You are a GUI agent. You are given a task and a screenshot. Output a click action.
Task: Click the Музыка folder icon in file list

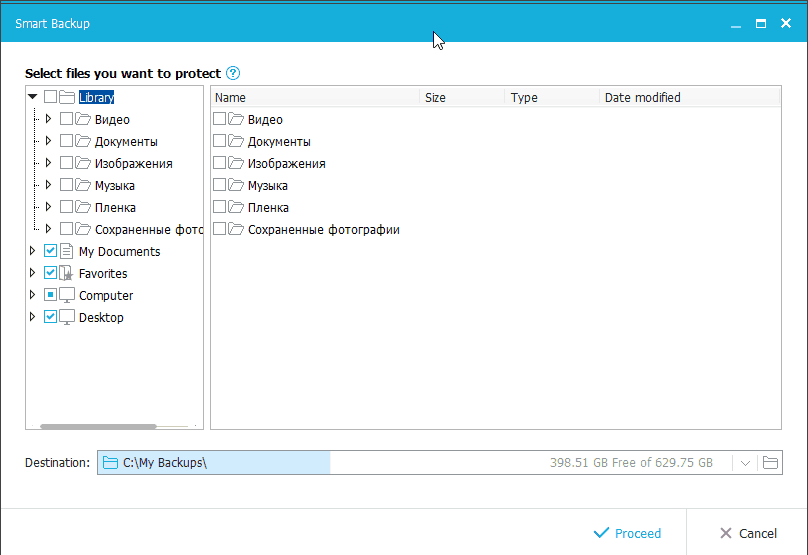tap(236, 185)
